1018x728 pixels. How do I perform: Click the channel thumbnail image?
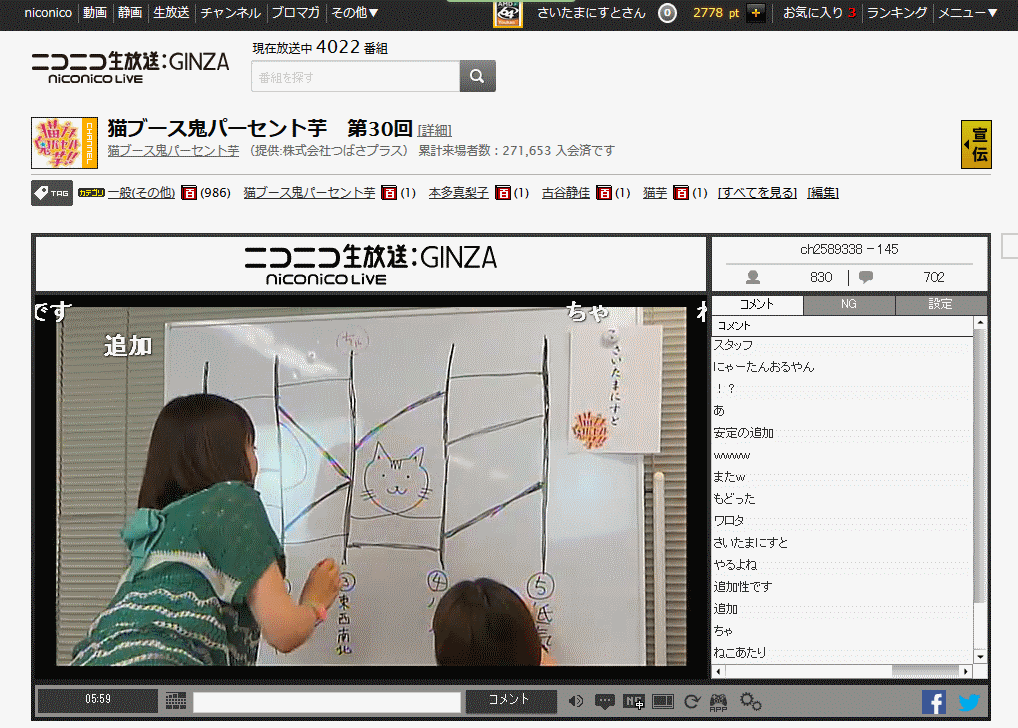click(x=64, y=143)
